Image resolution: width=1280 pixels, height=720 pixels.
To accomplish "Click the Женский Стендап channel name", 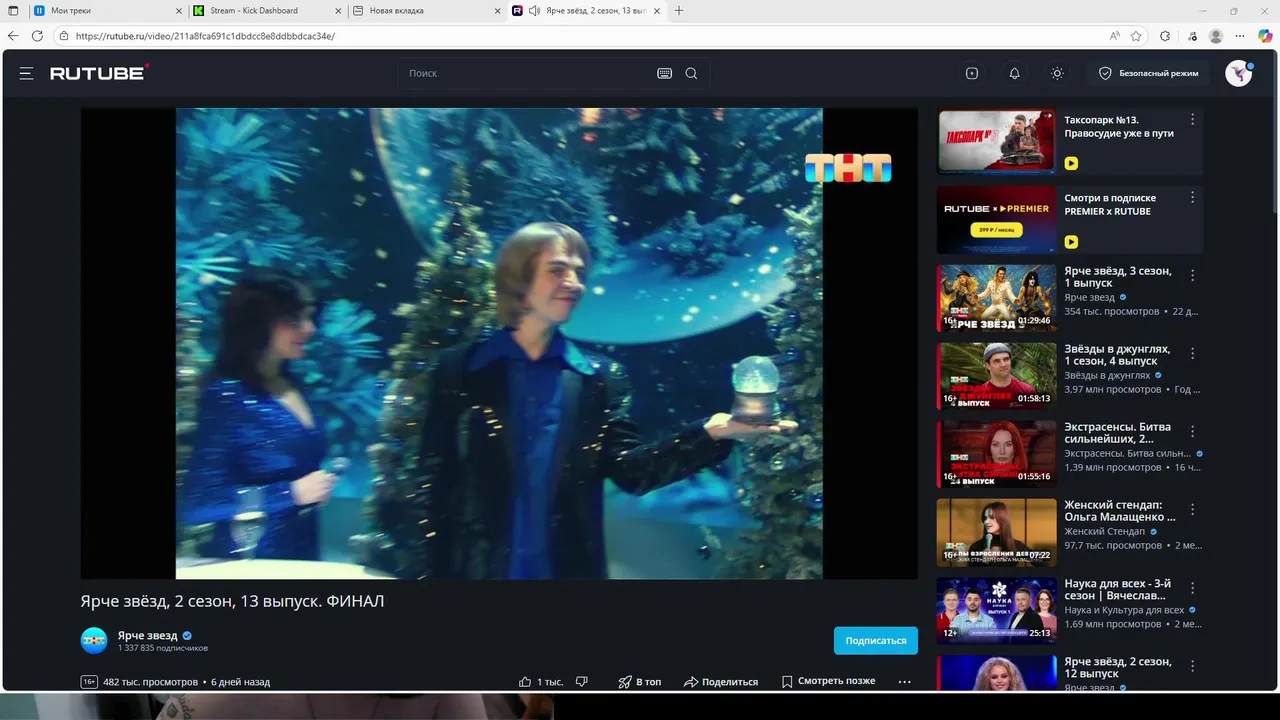I will 1104,531.
